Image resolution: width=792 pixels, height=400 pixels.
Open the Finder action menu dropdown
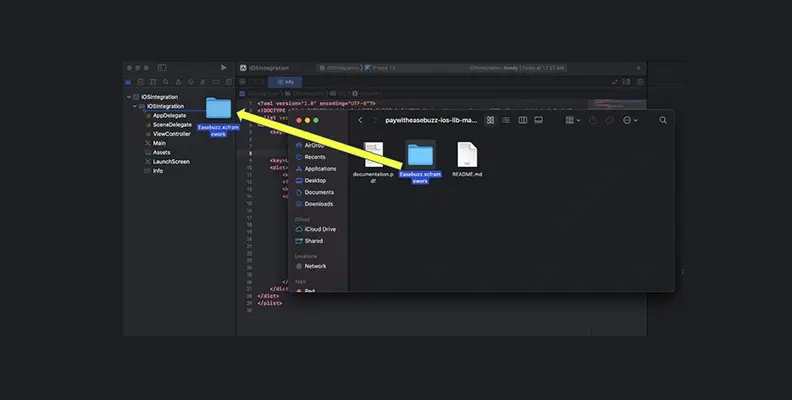pyautogui.click(x=630, y=120)
